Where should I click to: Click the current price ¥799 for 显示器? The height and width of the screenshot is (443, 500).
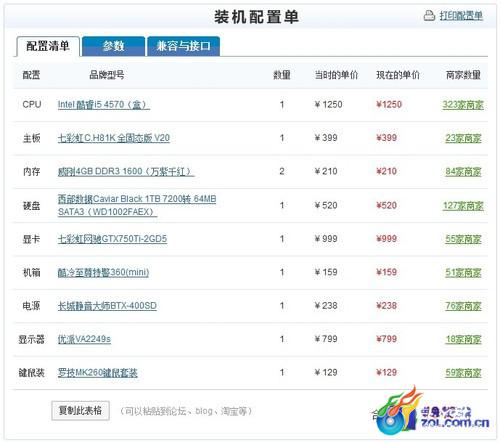(x=386, y=339)
